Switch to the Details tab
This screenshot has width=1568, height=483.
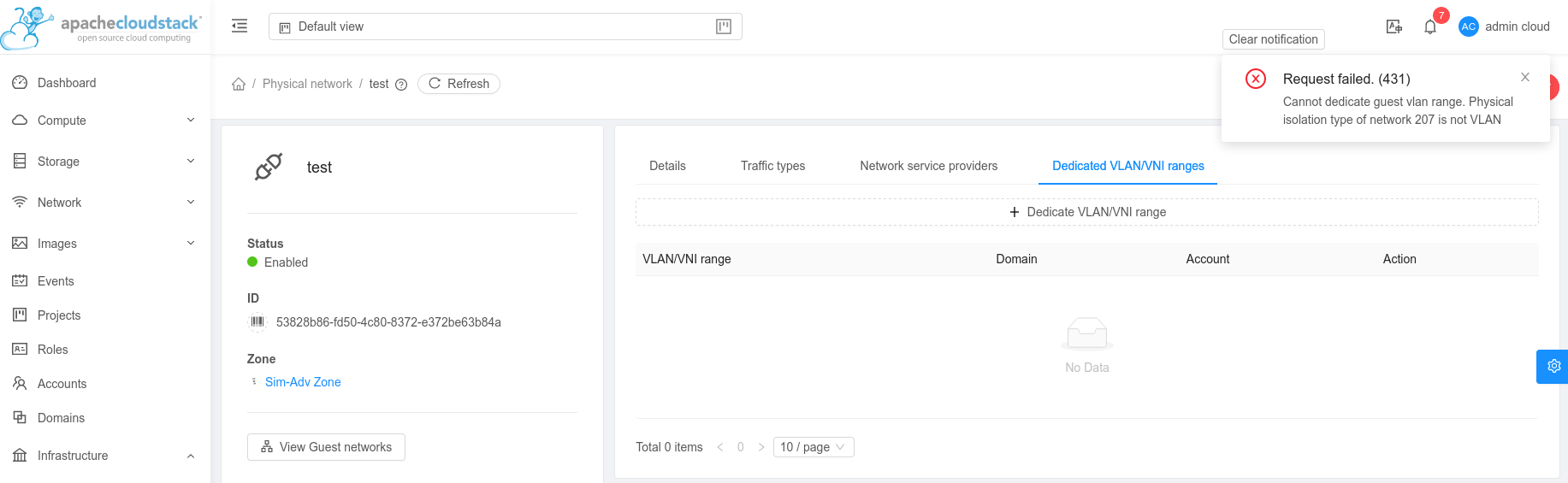[x=667, y=166]
